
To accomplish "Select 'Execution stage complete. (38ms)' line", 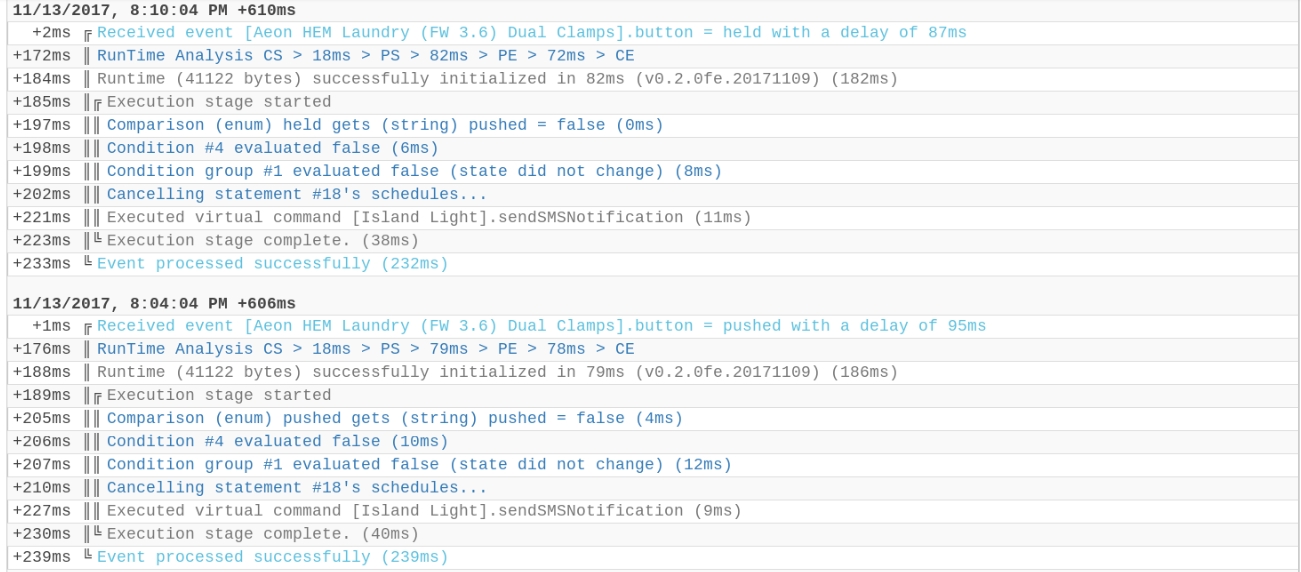I will [x=263, y=240].
